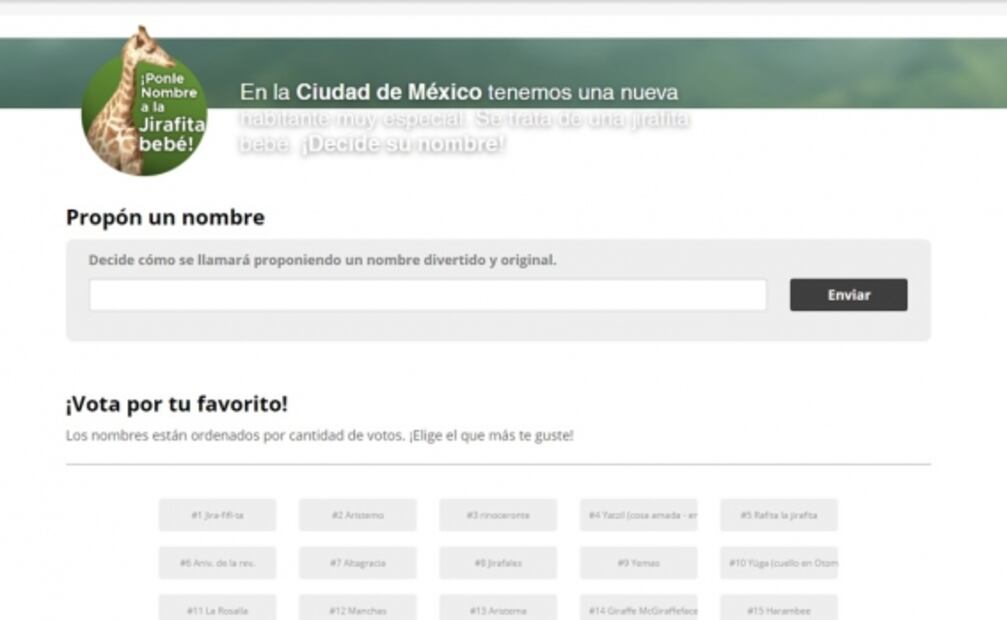Click the Ciudad de México banner headline

click(388, 93)
